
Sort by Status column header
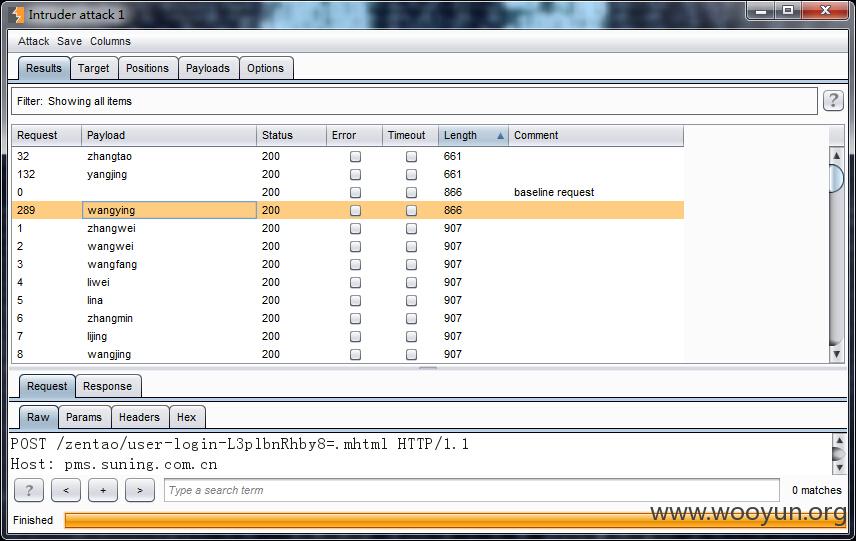coord(291,135)
